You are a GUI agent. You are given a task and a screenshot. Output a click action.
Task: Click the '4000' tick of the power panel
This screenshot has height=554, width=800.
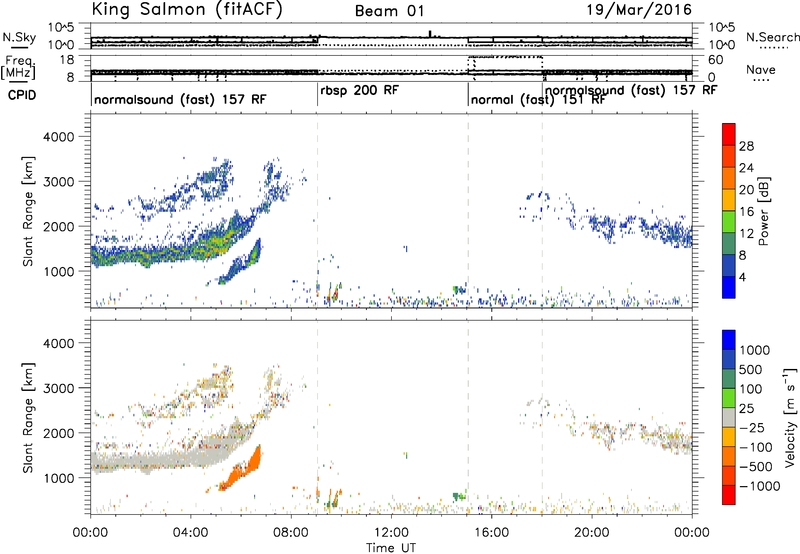click(x=58, y=137)
